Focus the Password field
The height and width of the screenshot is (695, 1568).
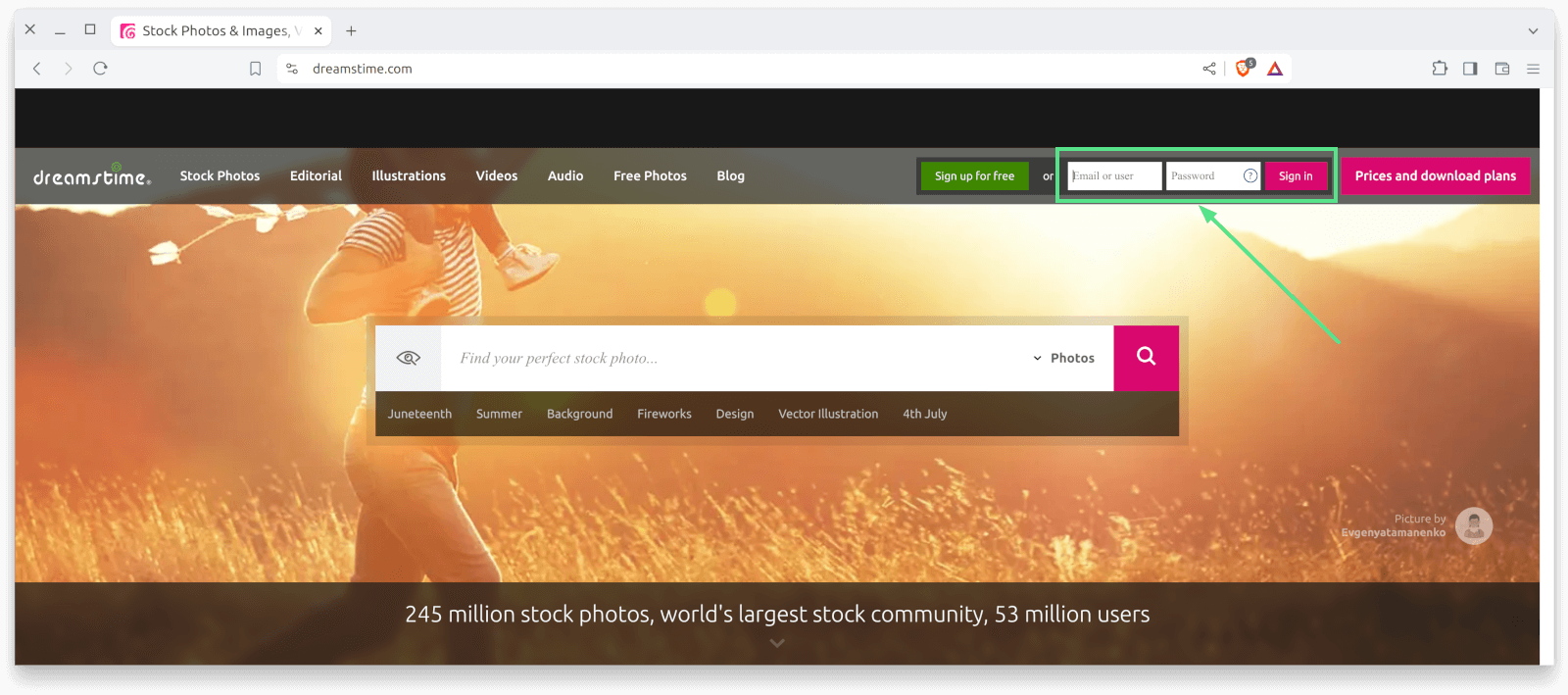click(x=1213, y=175)
